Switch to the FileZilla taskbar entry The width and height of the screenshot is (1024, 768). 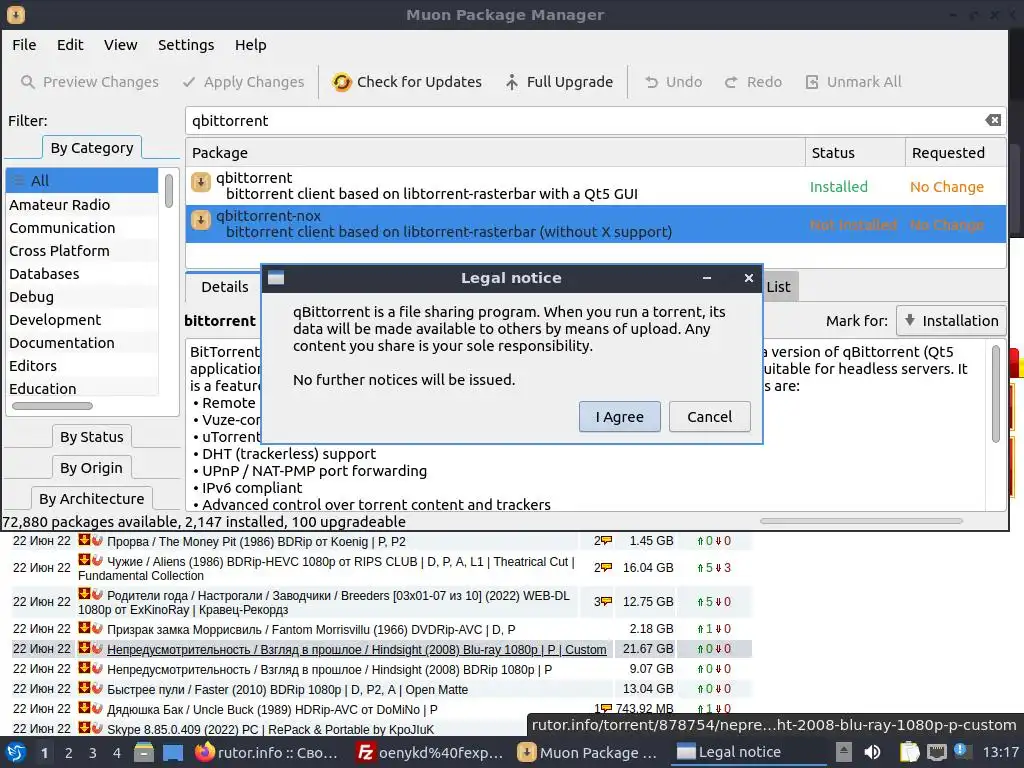[x=430, y=752]
